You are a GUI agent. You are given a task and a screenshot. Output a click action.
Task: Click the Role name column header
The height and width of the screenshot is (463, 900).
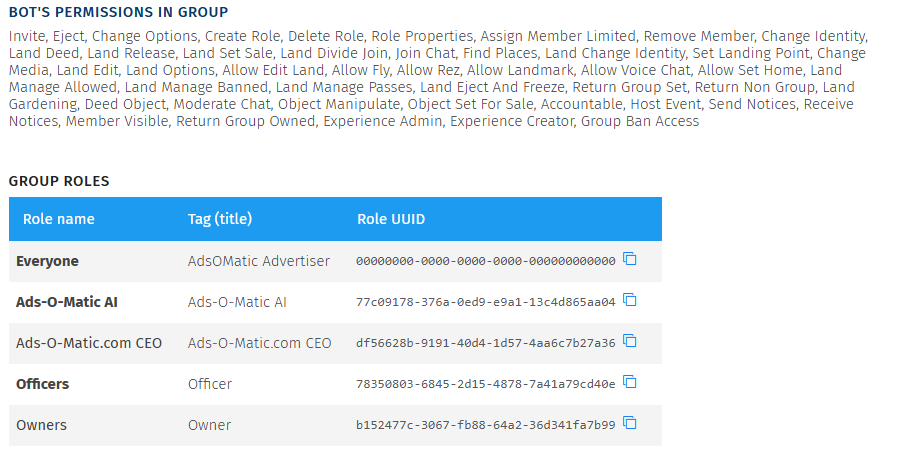click(x=59, y=219)
